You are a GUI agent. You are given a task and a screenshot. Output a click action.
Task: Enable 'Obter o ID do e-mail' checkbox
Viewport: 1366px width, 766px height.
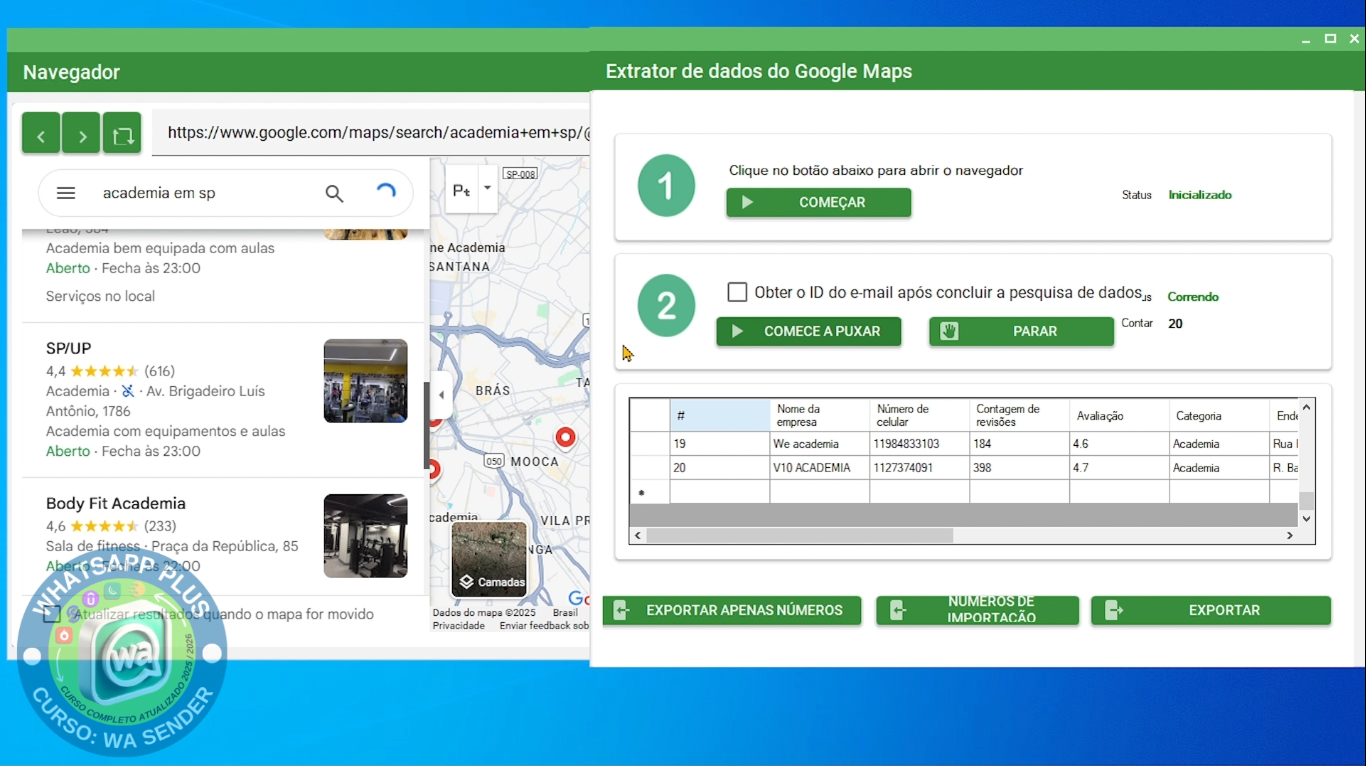(737, 292)
